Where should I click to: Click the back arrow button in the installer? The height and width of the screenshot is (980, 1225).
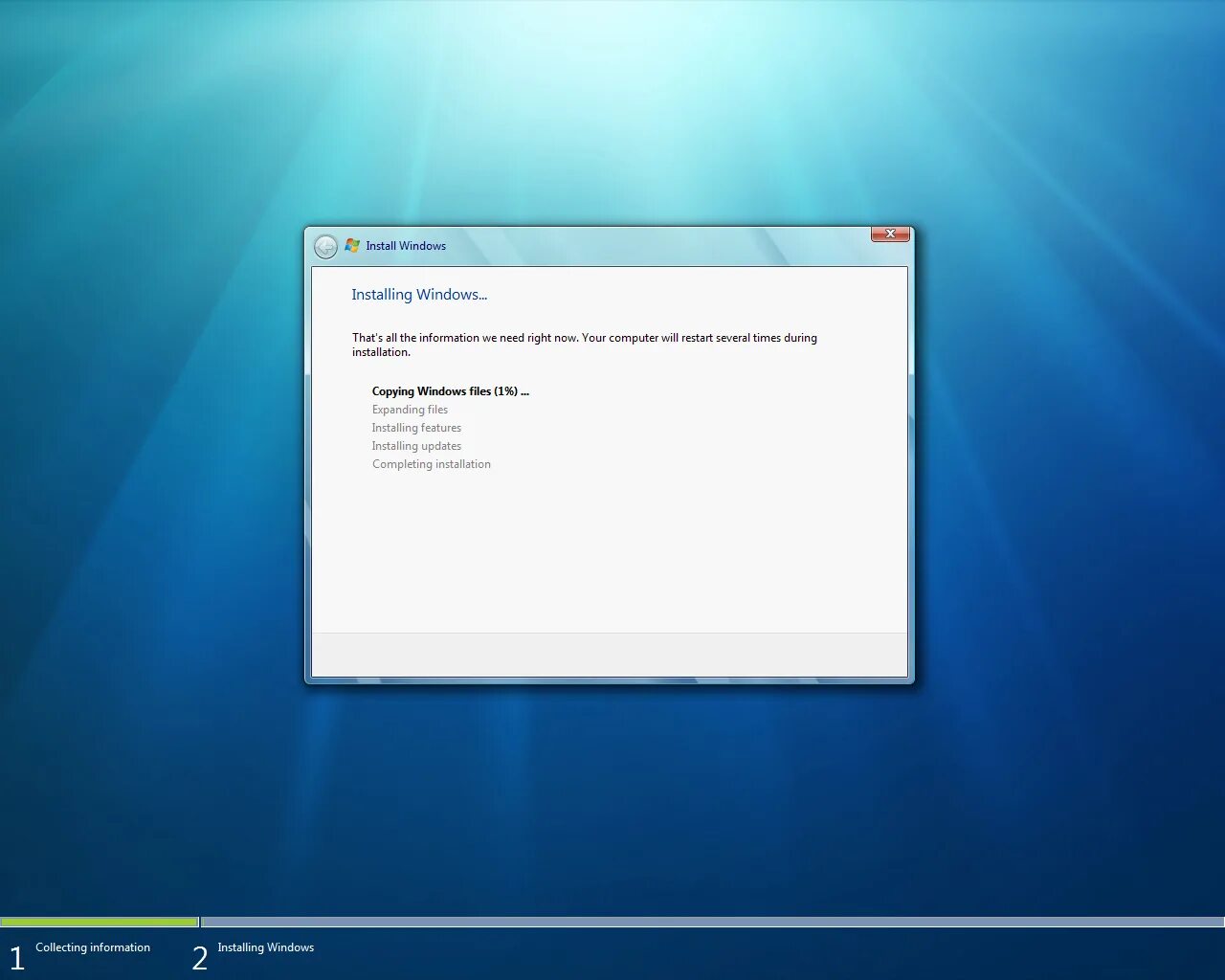[325, 247]
